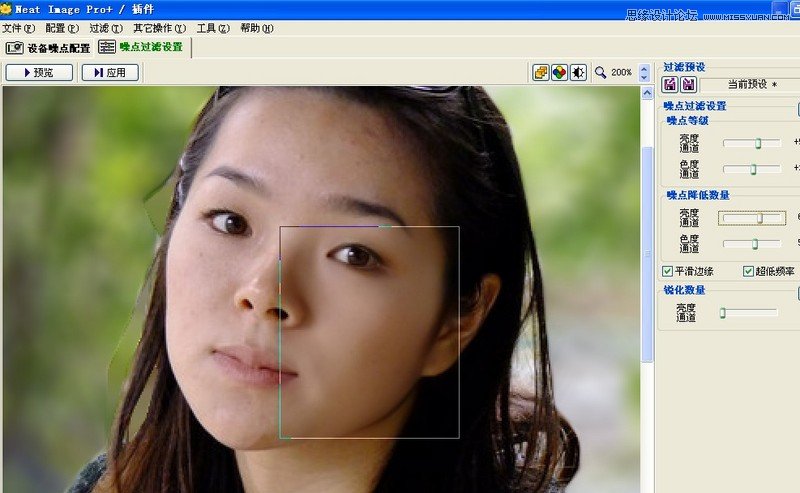The width and height of the screenshot is (800, 493).
Task: Click the vertical scrollbar thumb
Action: 647,254
